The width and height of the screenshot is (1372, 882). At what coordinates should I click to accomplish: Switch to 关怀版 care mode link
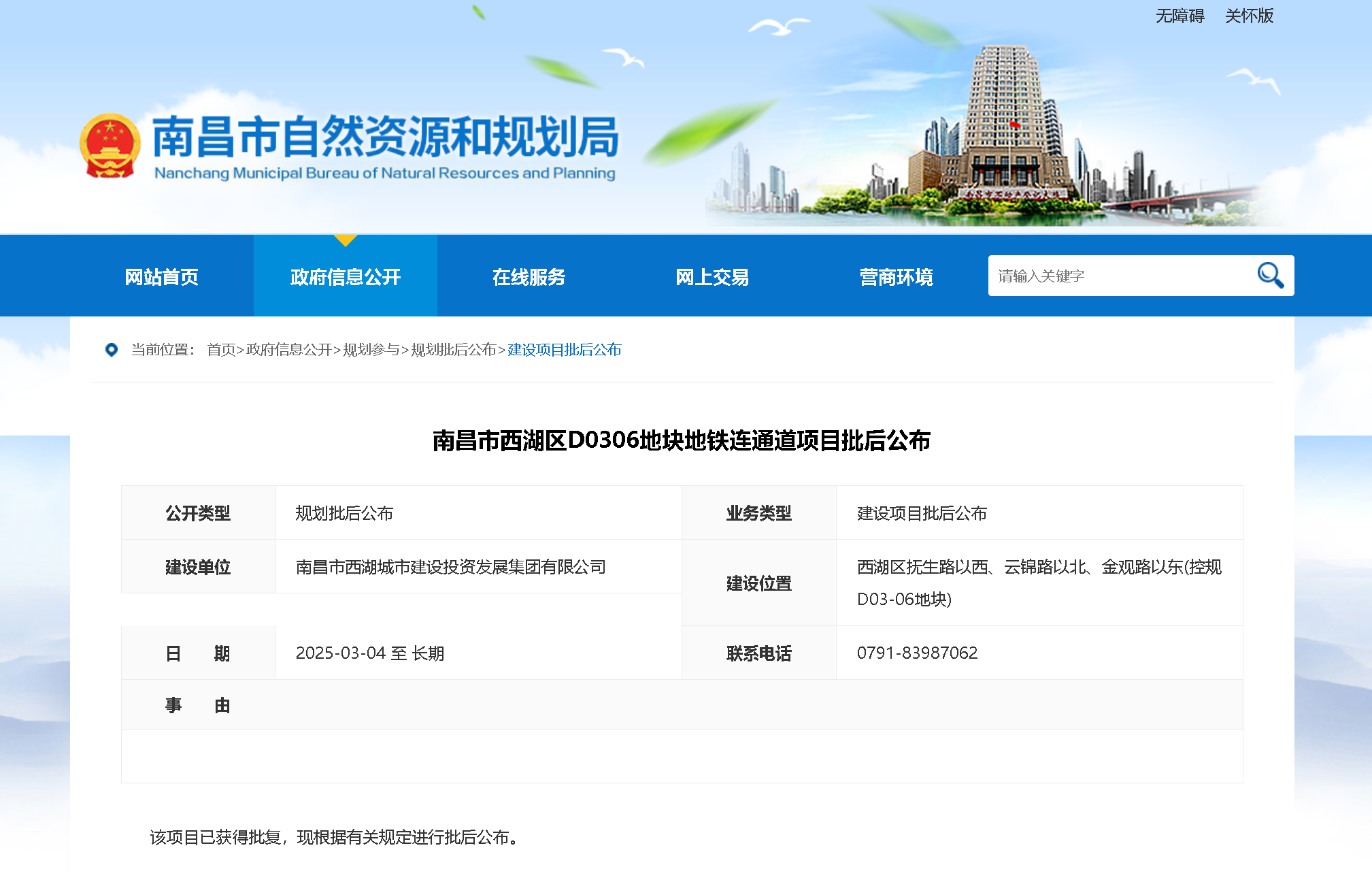[x=1249, y=16]
